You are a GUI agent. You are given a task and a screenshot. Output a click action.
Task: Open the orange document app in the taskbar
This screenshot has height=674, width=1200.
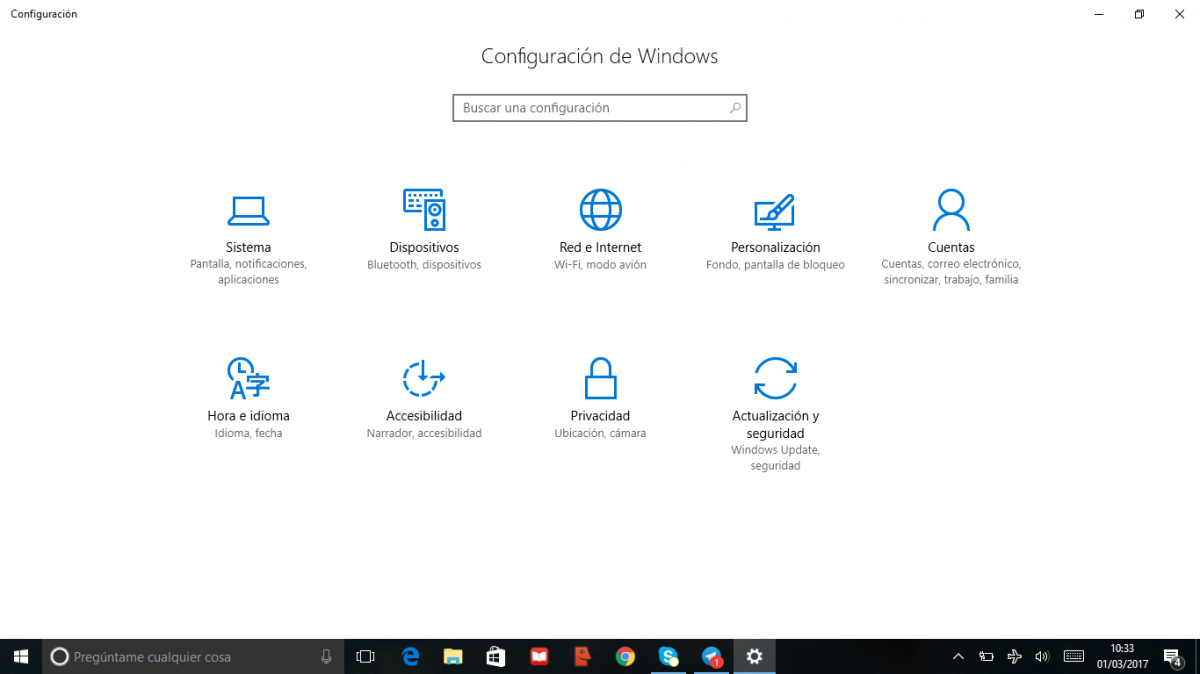click(582, 657)
